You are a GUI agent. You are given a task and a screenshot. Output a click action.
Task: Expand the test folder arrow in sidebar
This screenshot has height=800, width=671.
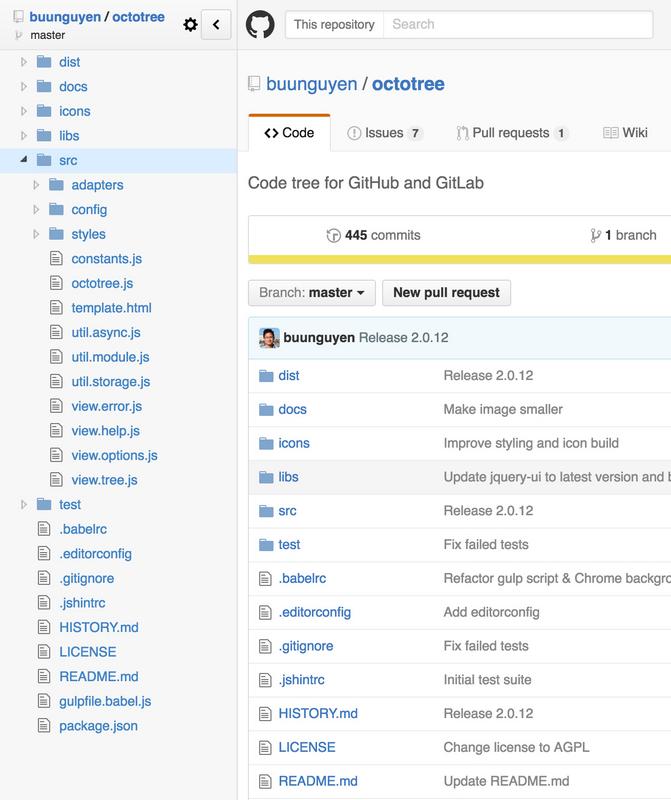23,504
